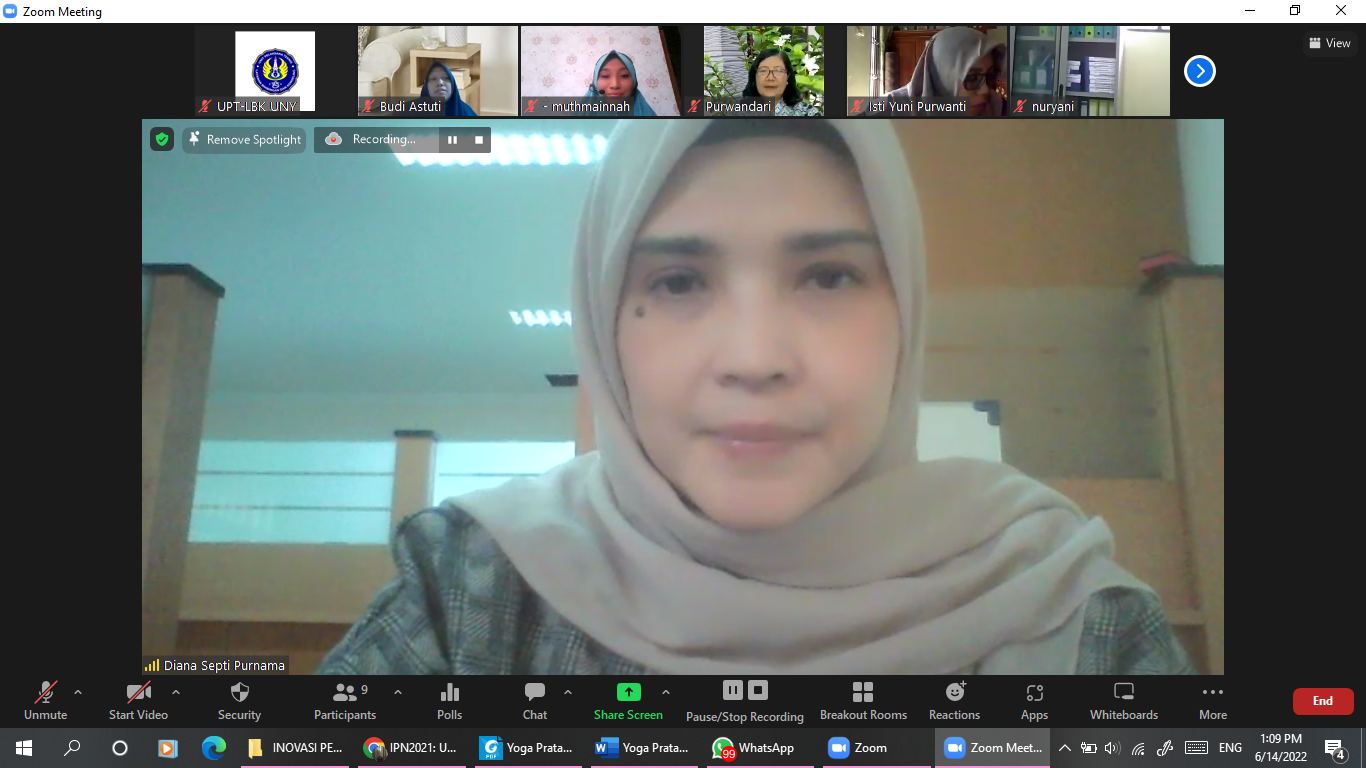The height and width of the screenshot is (768, 1366).
Task: Mute the microphone
Action: click(45, 700)
